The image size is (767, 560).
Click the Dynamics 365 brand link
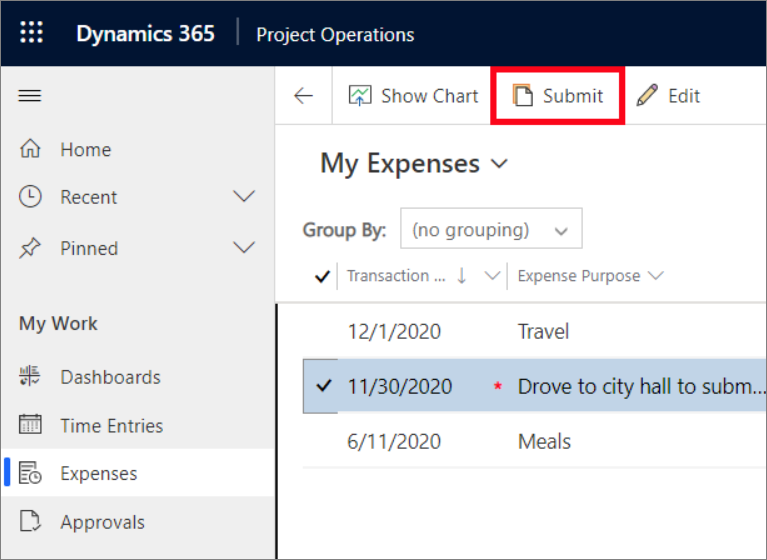tap(145, 34)
